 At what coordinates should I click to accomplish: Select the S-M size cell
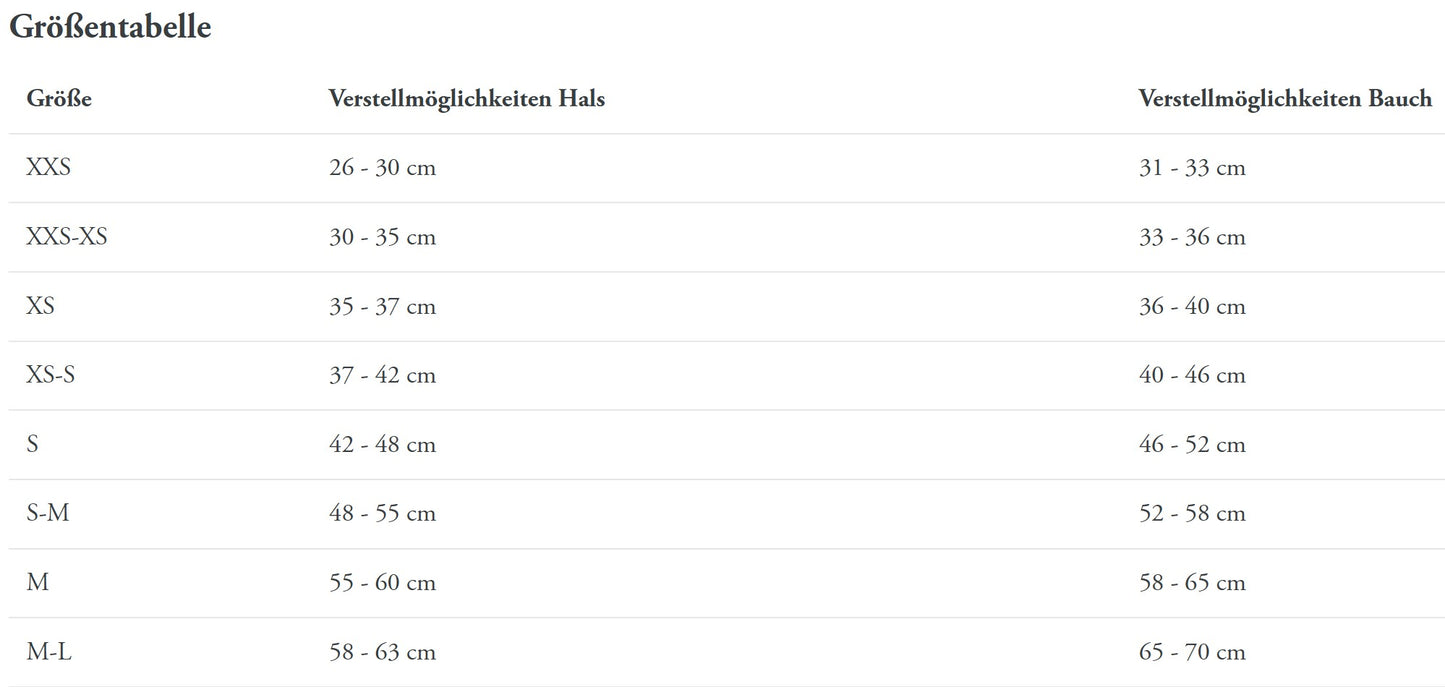(x=48, y=513)
